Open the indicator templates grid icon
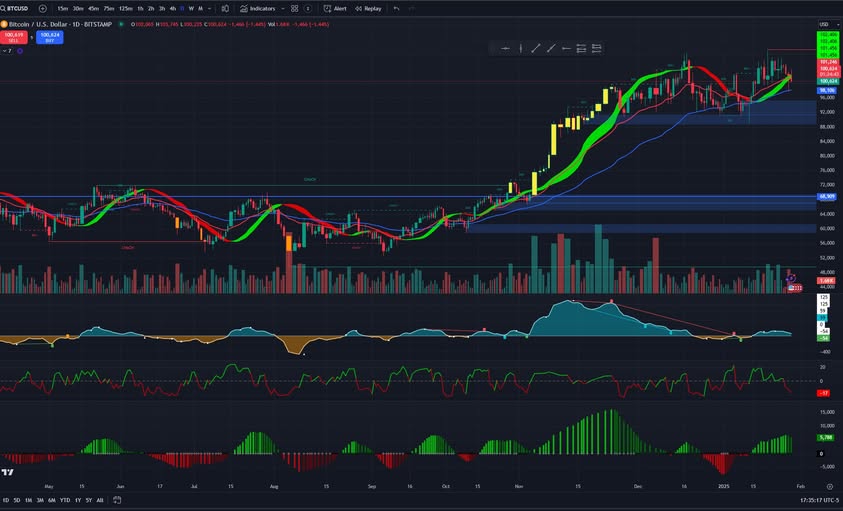 294,8
